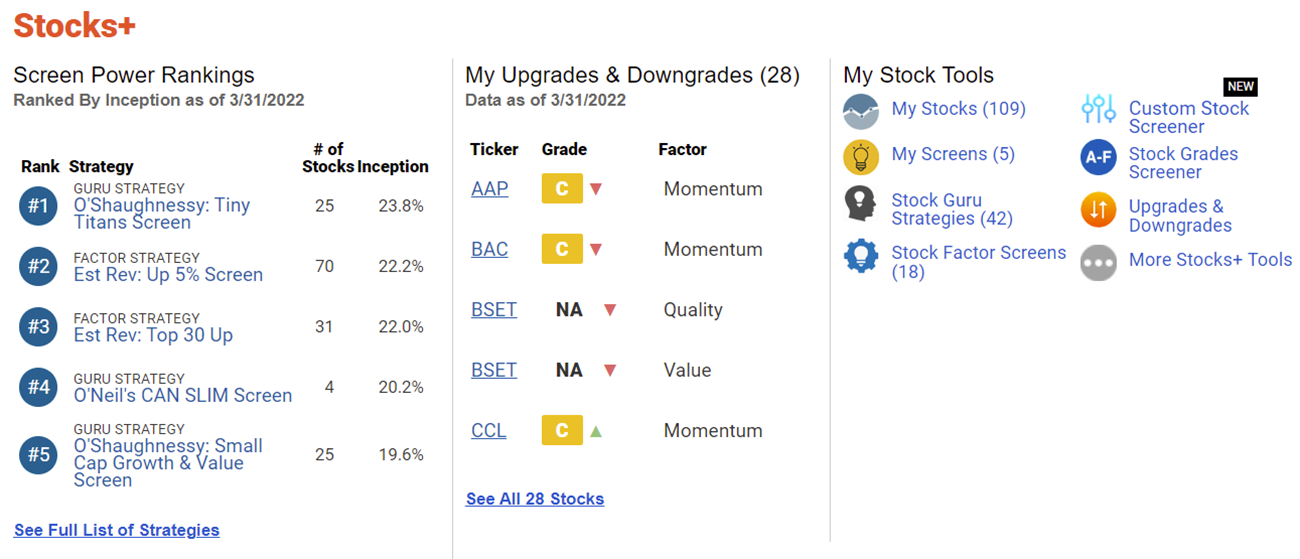Click the green upgrade arrow for CCL
Viewport: 1300px width, 559px height.
[596, 431]
